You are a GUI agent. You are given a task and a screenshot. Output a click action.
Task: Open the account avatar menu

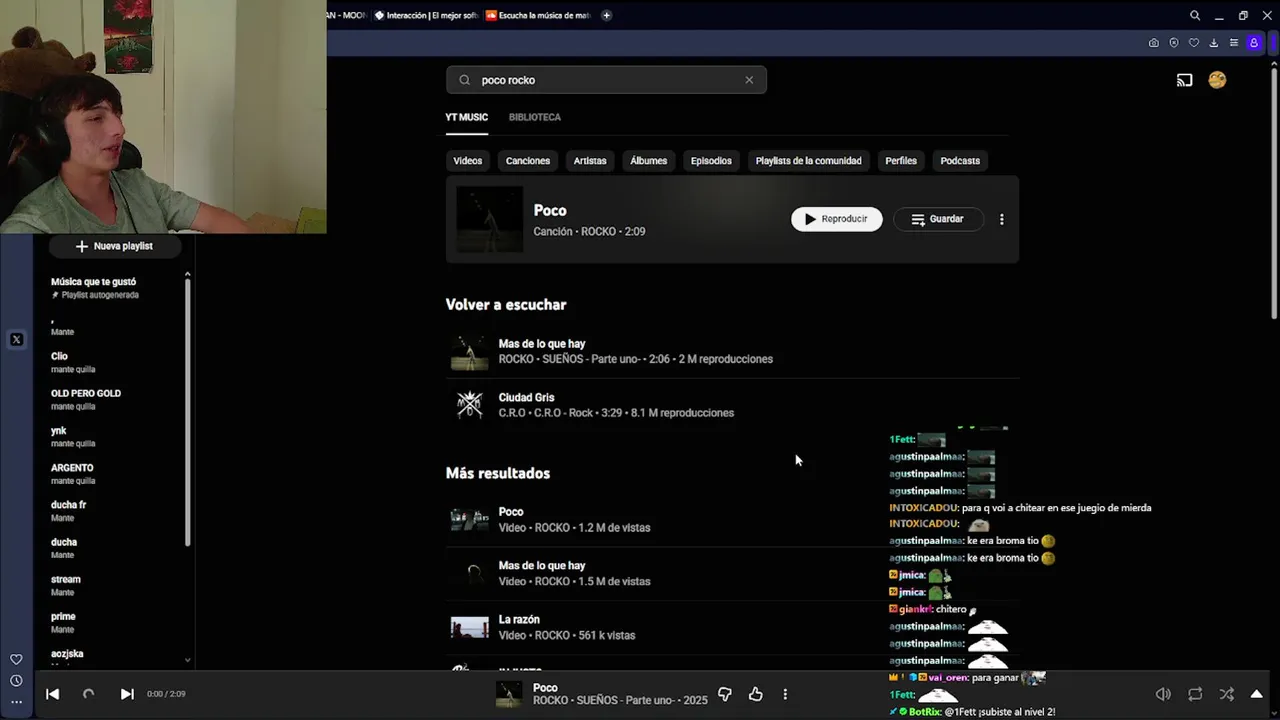[x=1217, y=80]
